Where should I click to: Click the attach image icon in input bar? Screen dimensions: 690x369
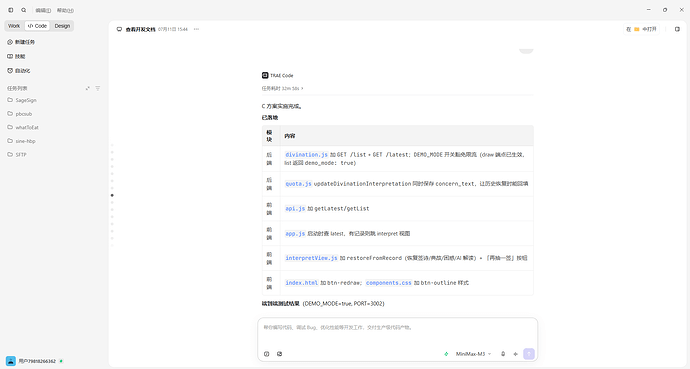[x=279, y=354]
